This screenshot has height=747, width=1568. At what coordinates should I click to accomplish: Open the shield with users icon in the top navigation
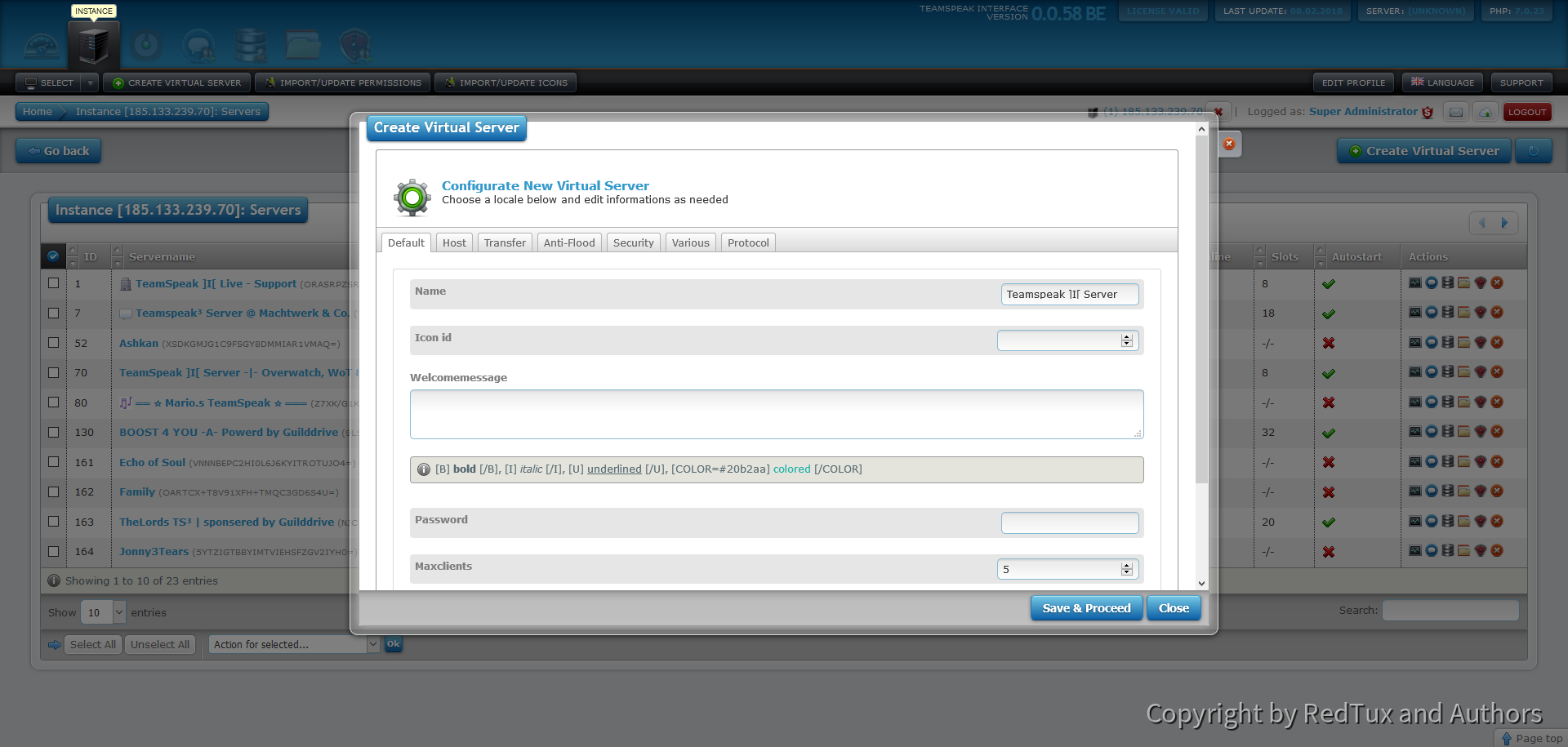355,46
